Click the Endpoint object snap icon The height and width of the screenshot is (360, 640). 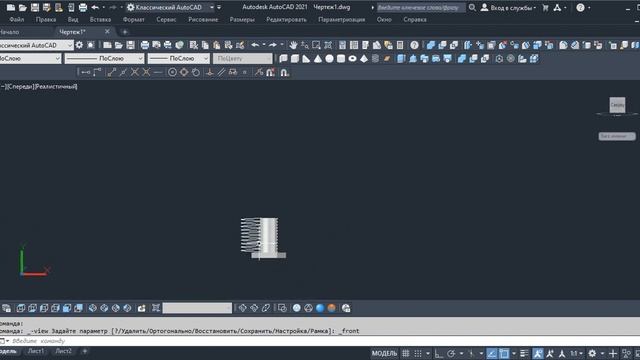(111, 73)
